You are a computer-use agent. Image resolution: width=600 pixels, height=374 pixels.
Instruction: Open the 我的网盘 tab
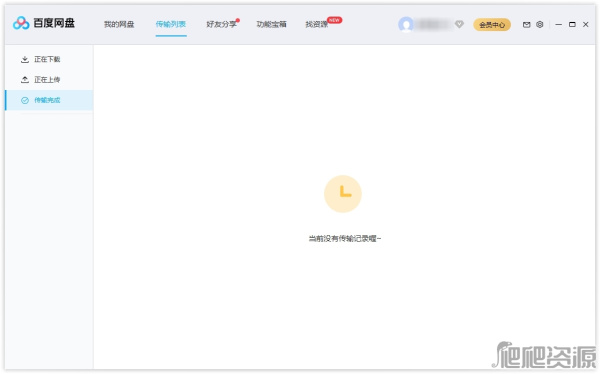(x=119, y=24)
